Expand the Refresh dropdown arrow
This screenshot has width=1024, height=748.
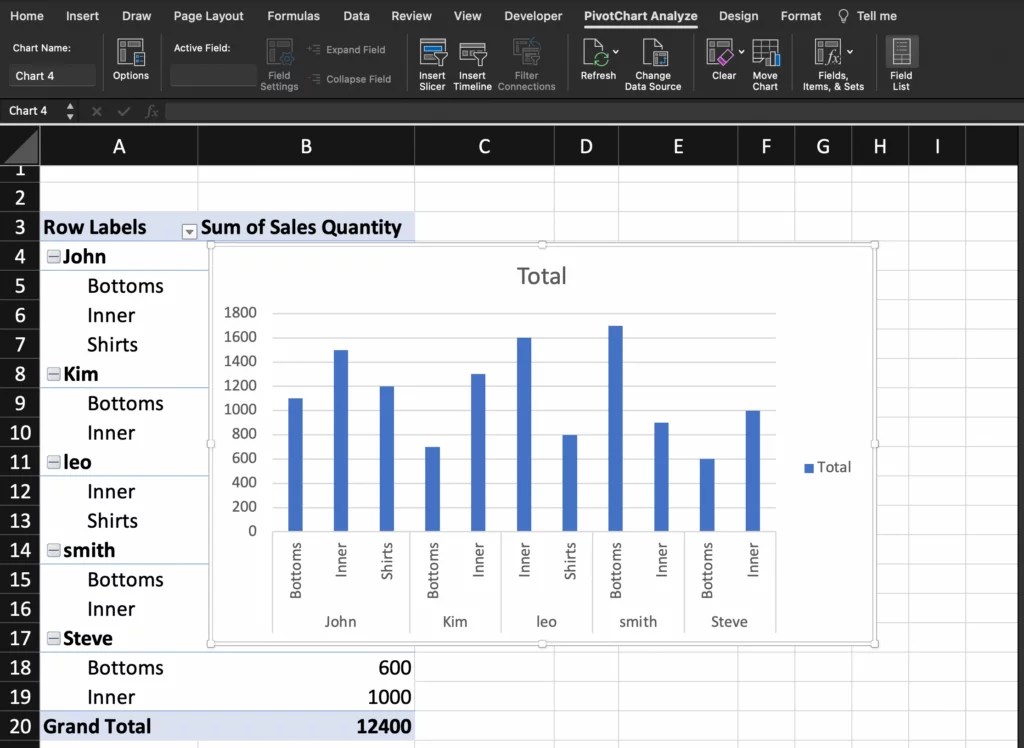616,51
